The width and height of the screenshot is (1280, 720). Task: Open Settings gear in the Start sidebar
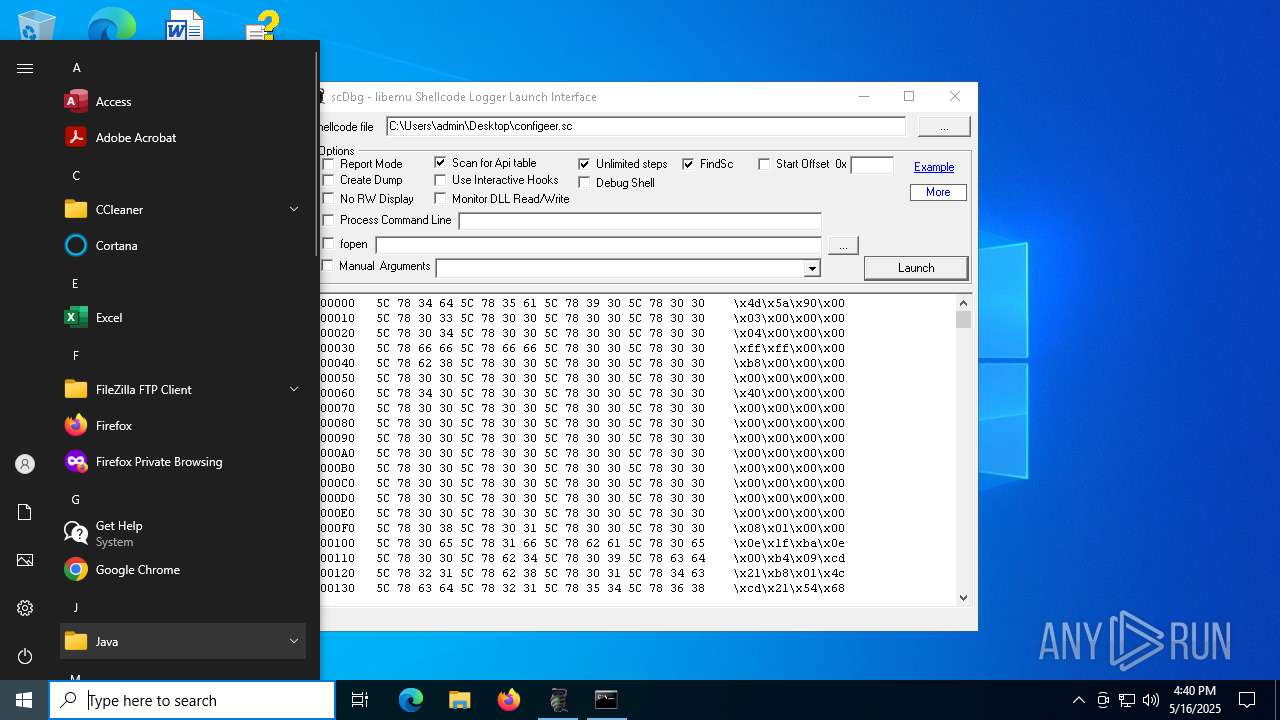(25, 608)
